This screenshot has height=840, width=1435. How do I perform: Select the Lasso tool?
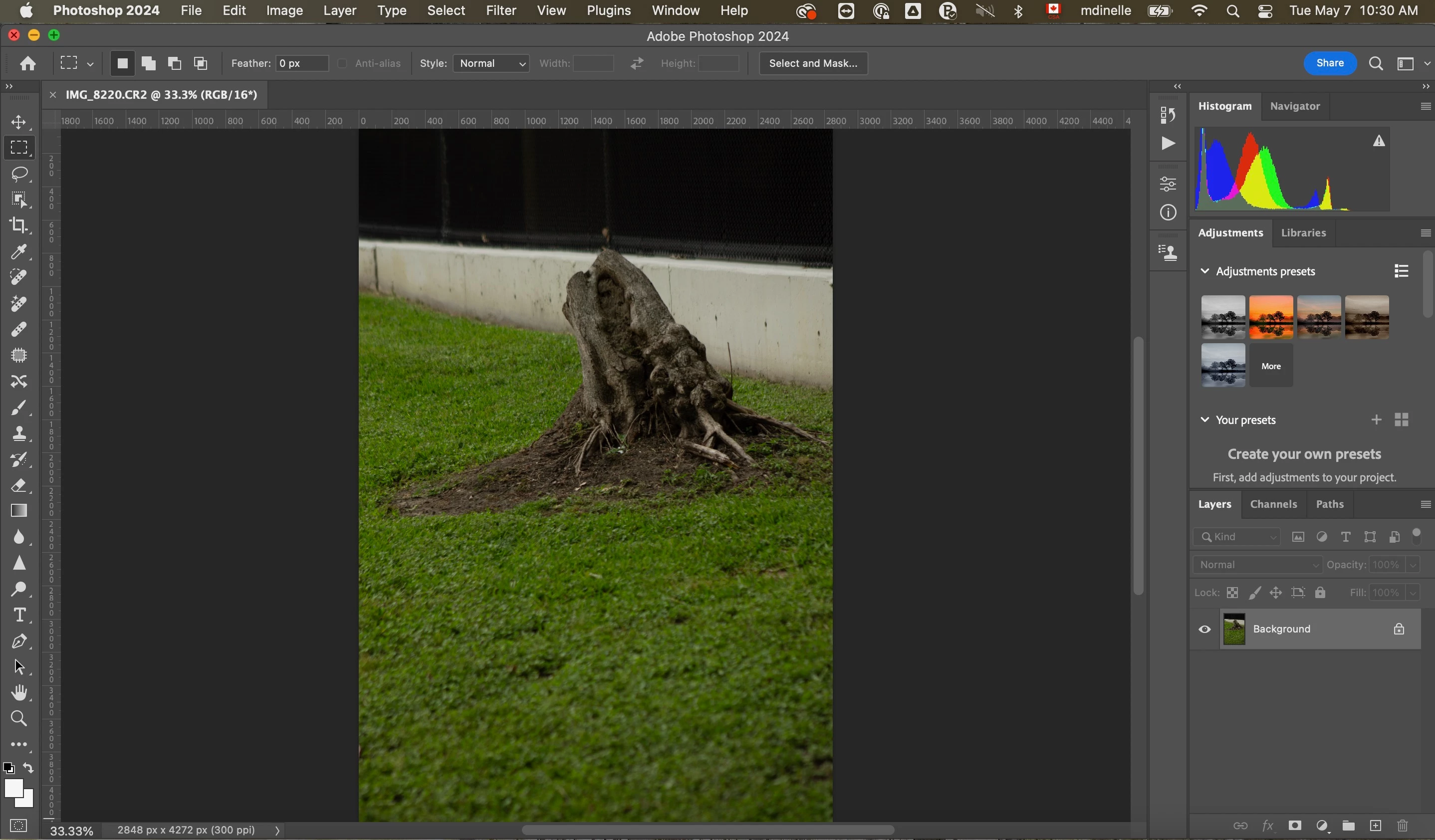[19, 174]
